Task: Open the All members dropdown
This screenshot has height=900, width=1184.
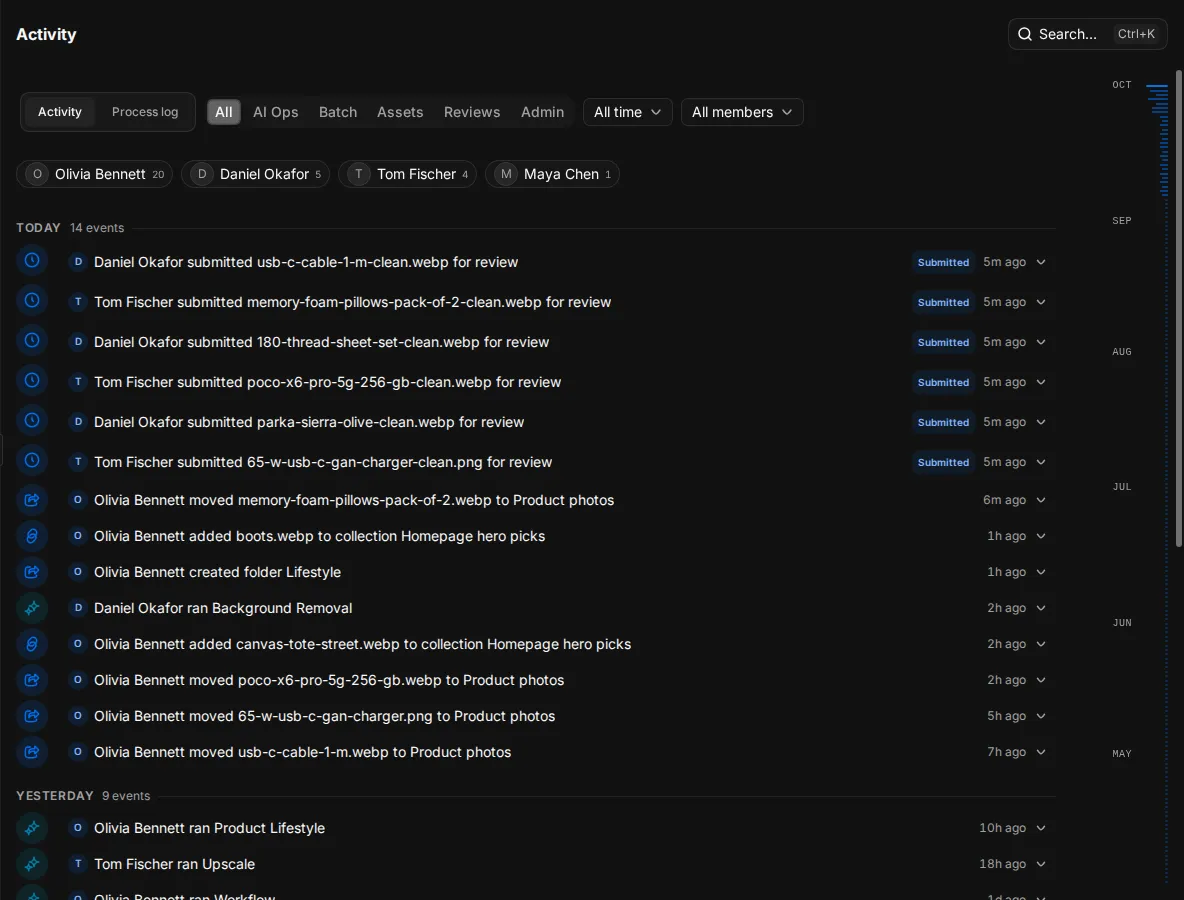Action: [x=742, y=112]
